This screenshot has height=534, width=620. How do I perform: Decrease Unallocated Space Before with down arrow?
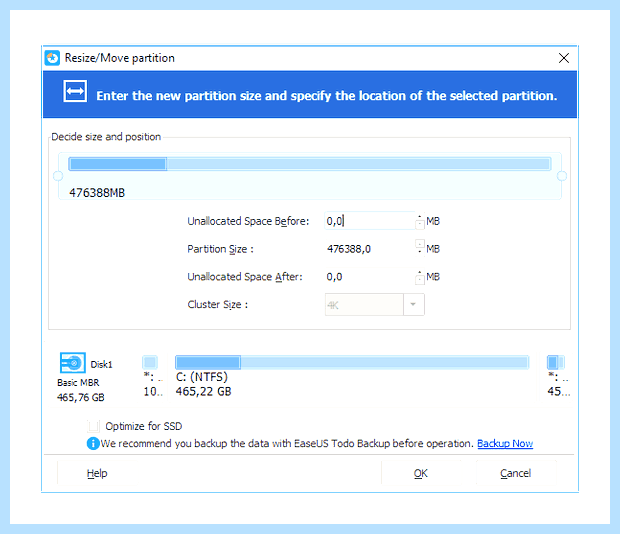[420, 225]
